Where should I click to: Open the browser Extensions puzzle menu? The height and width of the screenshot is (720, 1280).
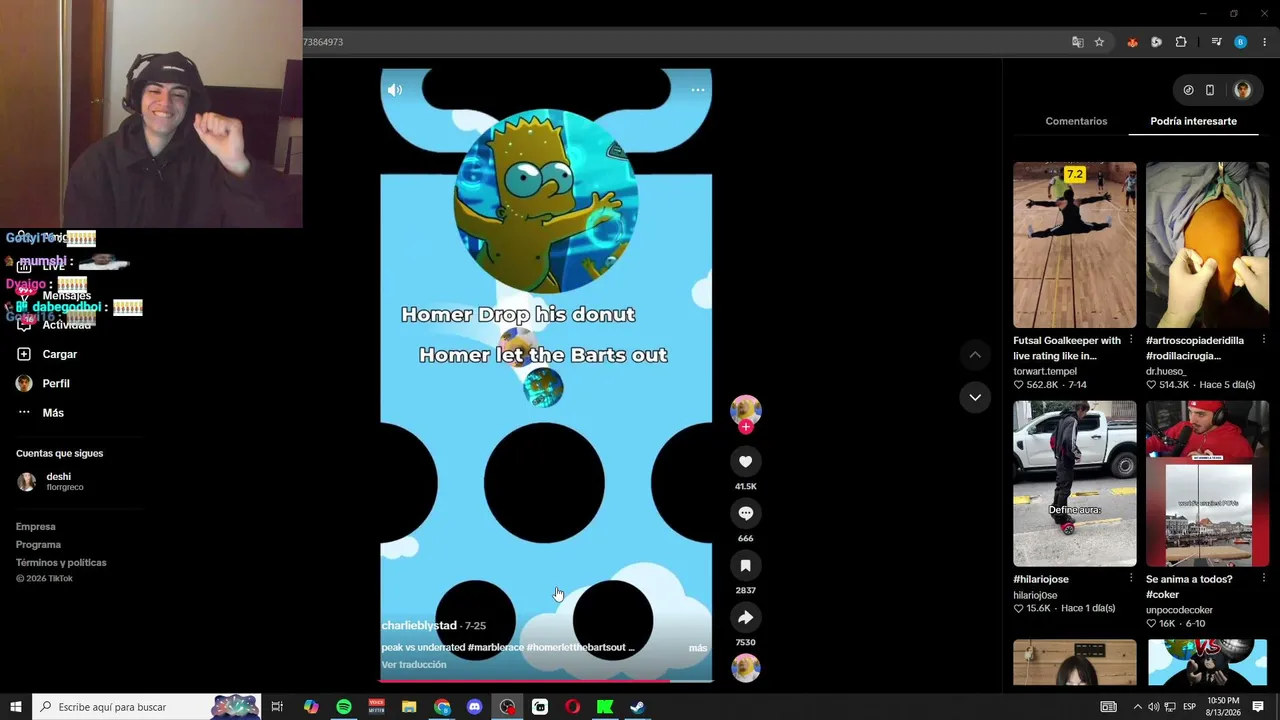1181,42
